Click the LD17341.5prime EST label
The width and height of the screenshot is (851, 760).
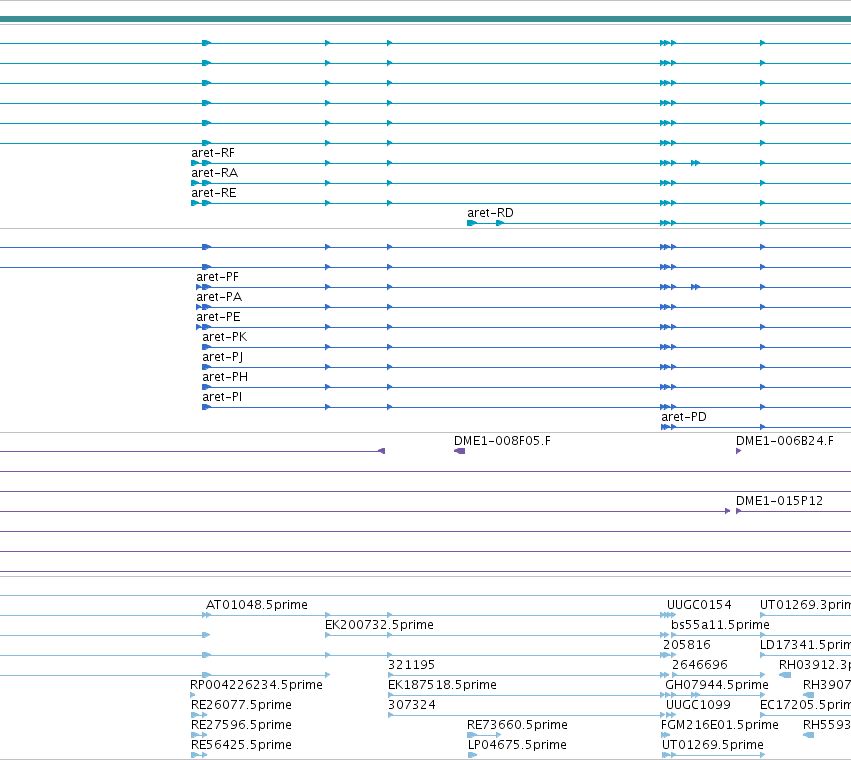point(805,645)
